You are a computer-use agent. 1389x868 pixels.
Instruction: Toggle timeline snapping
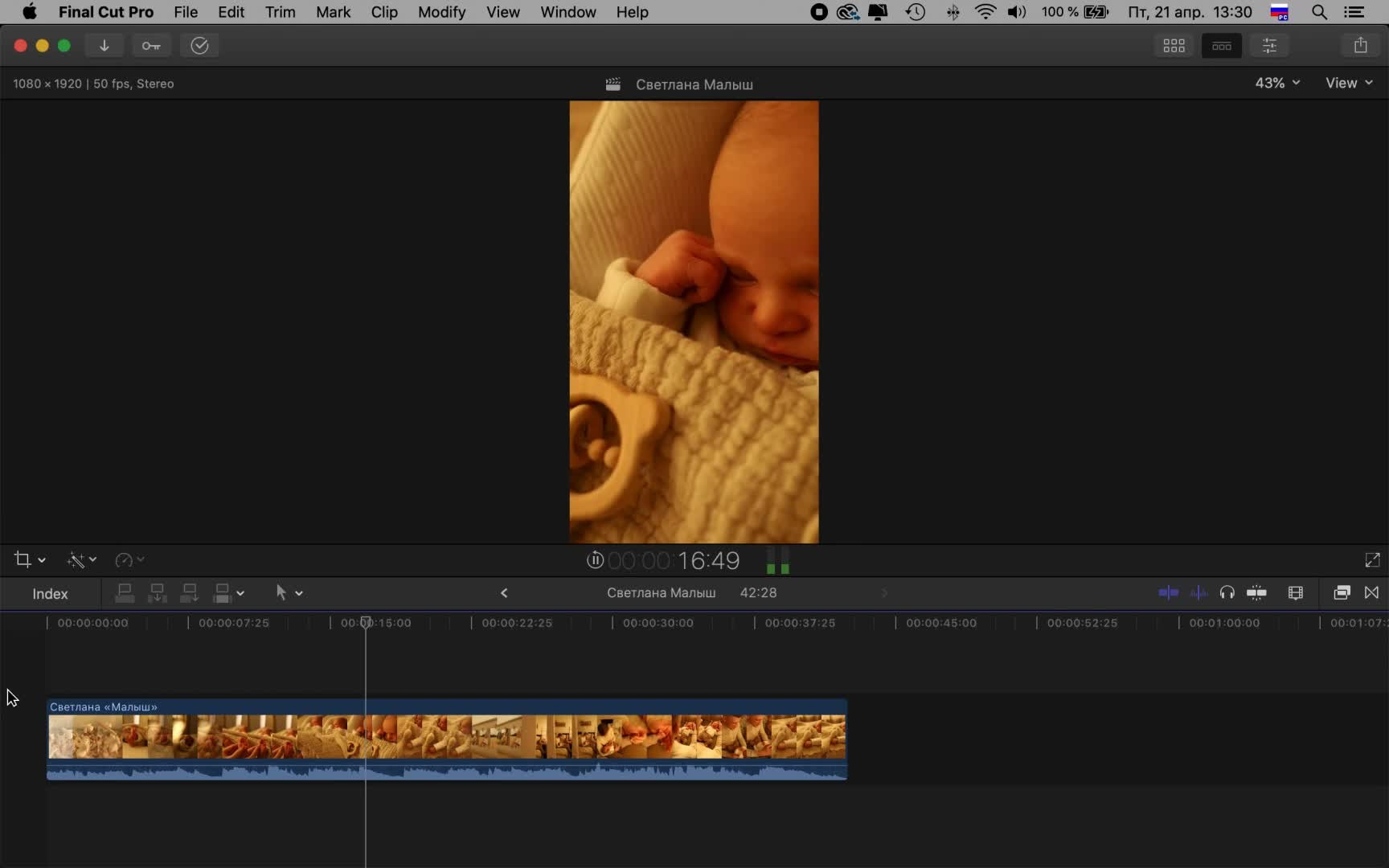(x=1256, y=593)
